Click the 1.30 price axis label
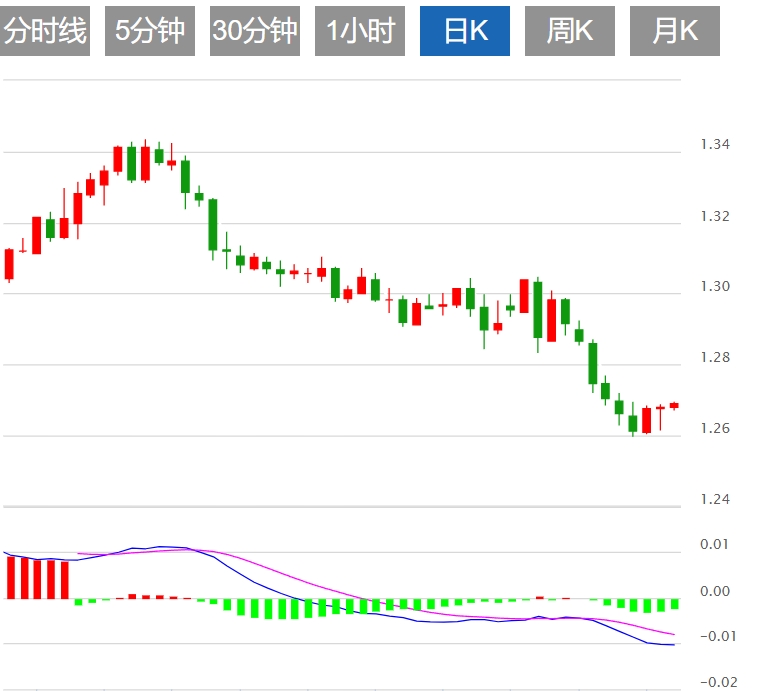 [715, 286]
